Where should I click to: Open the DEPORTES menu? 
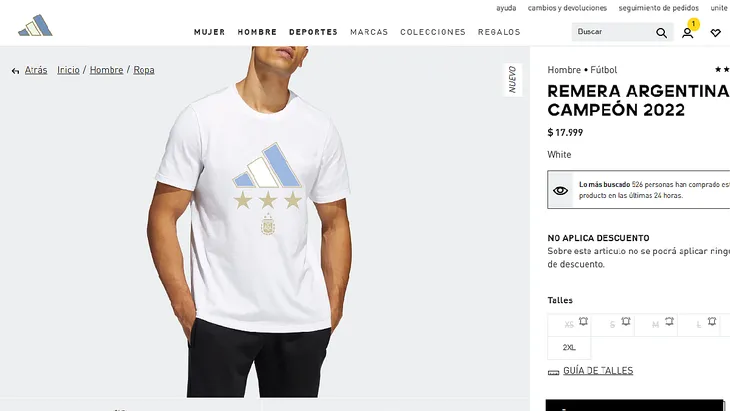point(313,32)
